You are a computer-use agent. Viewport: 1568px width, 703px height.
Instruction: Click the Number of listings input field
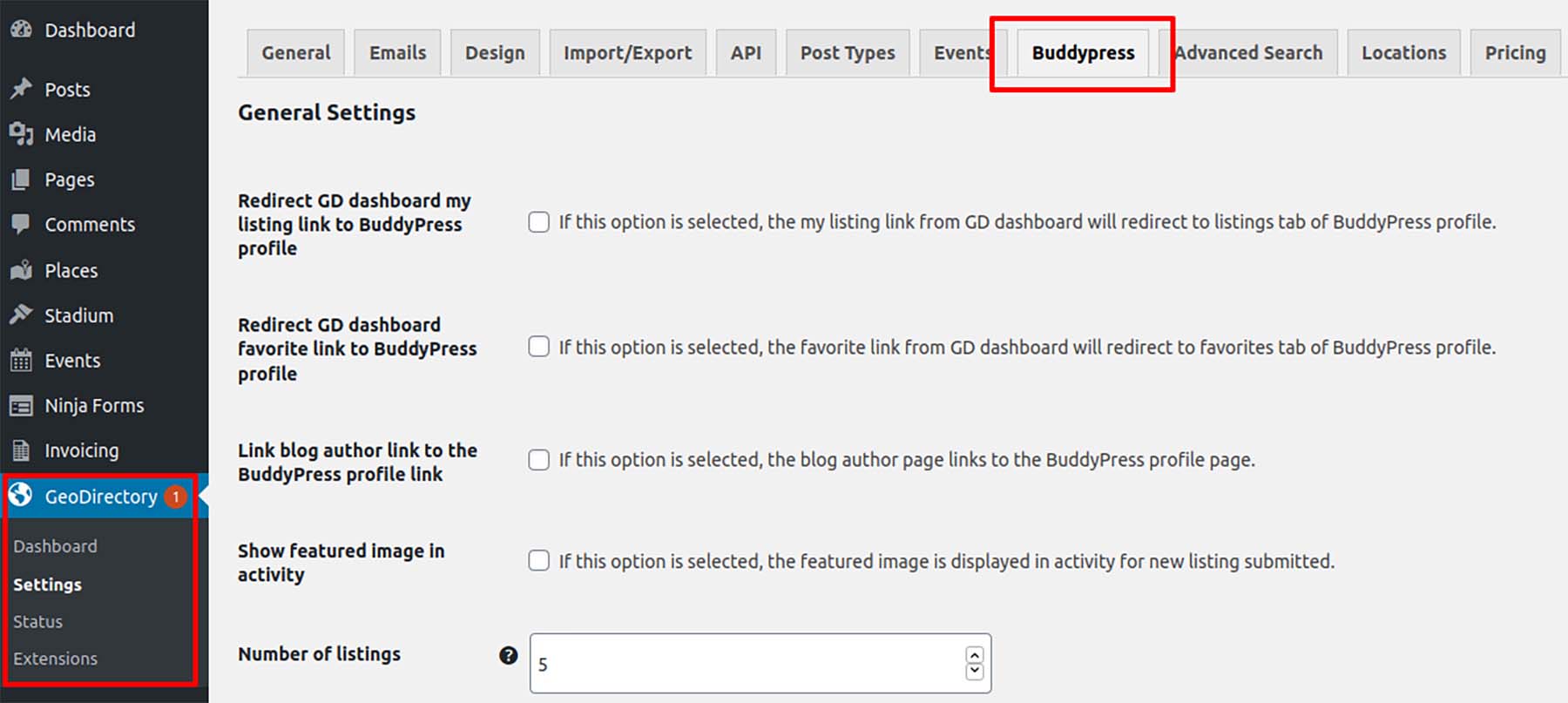click(x=760, y=664)
